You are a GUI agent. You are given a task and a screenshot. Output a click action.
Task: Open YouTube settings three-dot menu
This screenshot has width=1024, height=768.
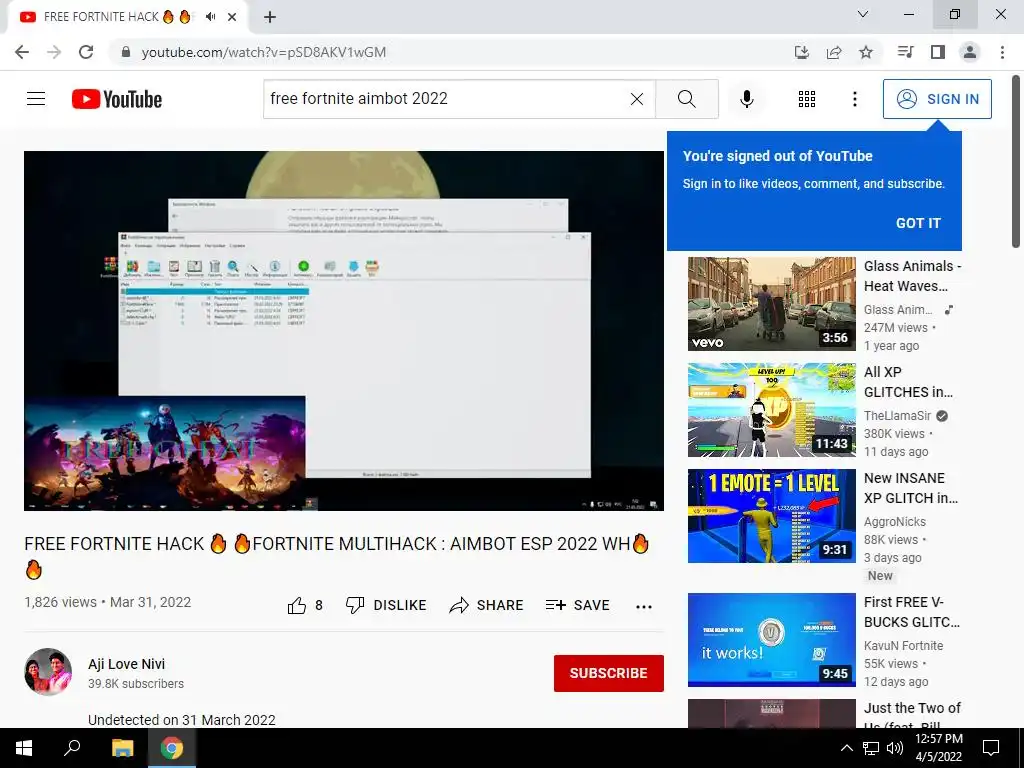tap(854, 99)
